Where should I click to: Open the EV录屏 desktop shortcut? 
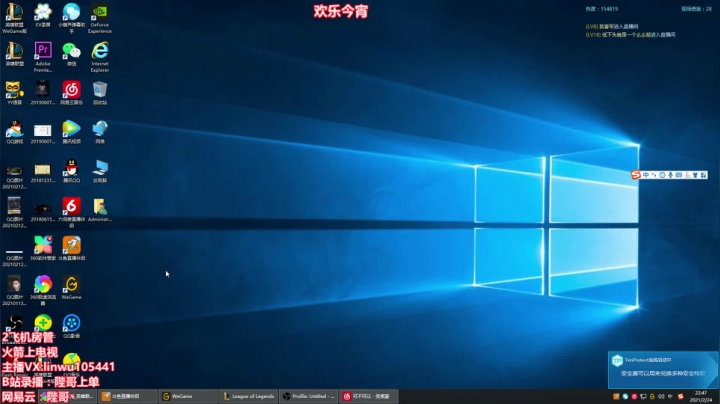(43, 16)
